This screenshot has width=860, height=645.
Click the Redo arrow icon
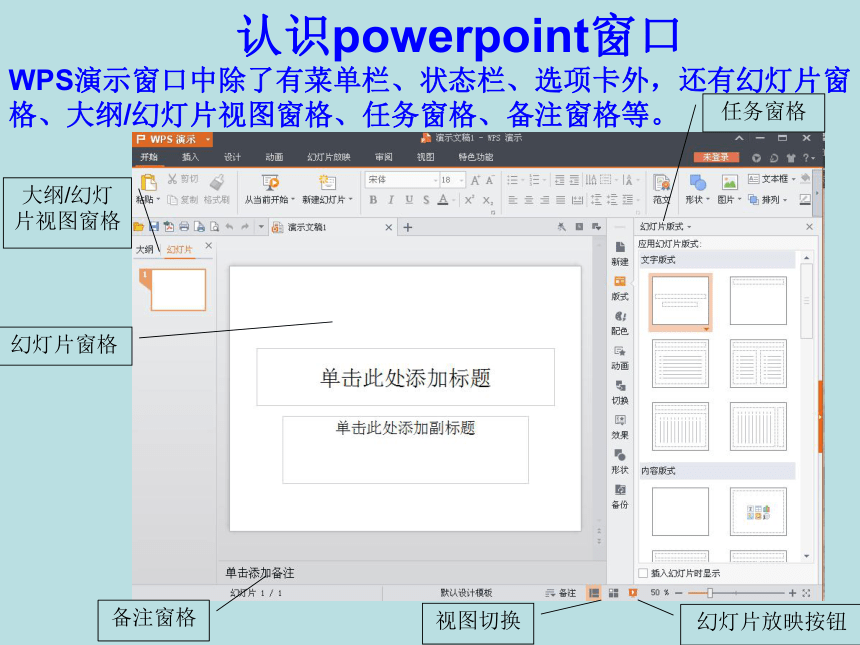[x=245, y=227]
